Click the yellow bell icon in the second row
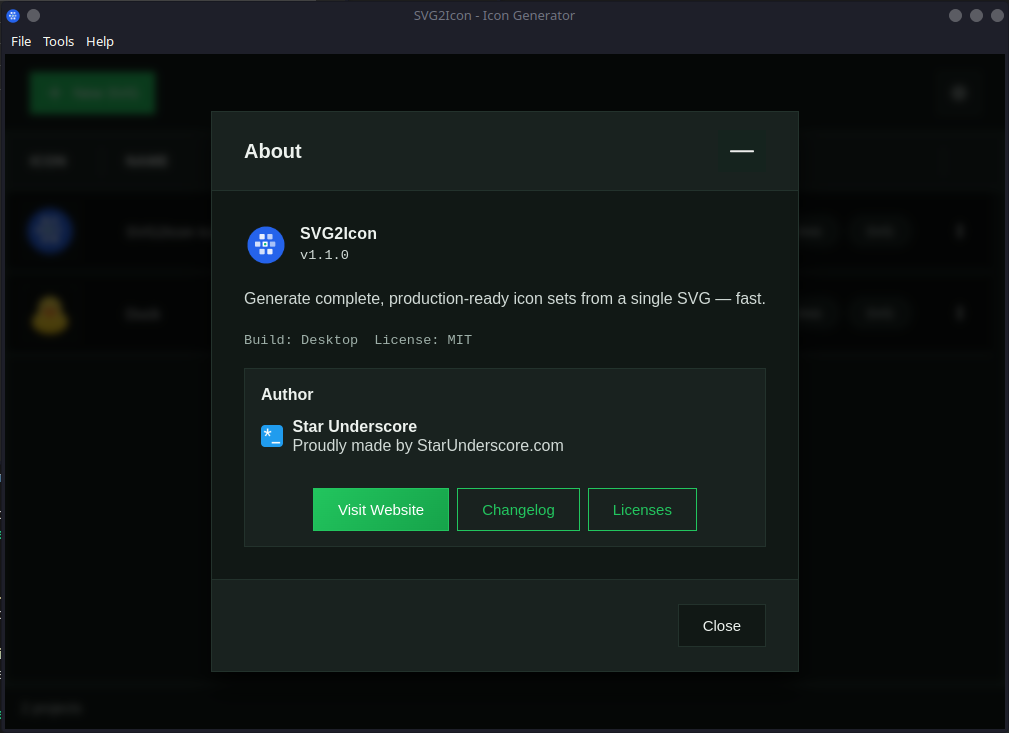The height and width of the screenshot is (733, 1009). pos(50,313)
